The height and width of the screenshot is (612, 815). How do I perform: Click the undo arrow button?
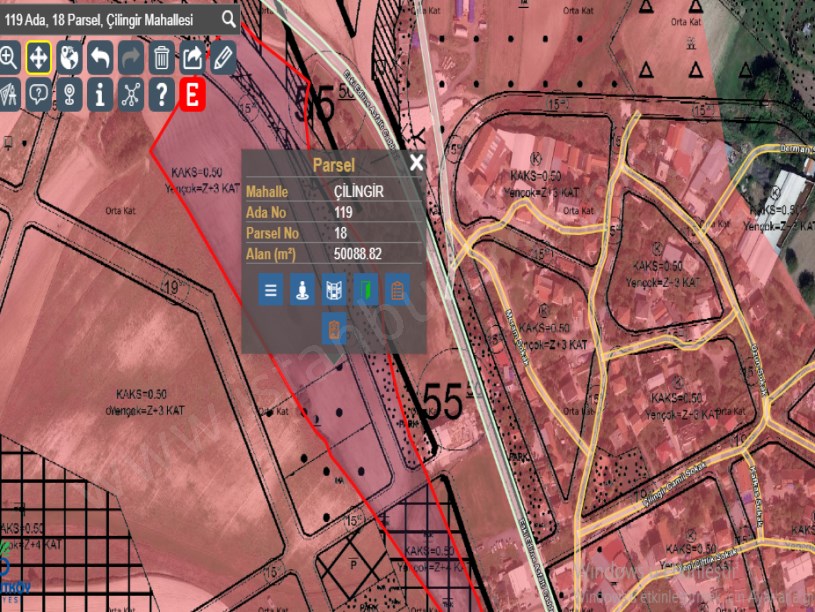pos(99,58)
